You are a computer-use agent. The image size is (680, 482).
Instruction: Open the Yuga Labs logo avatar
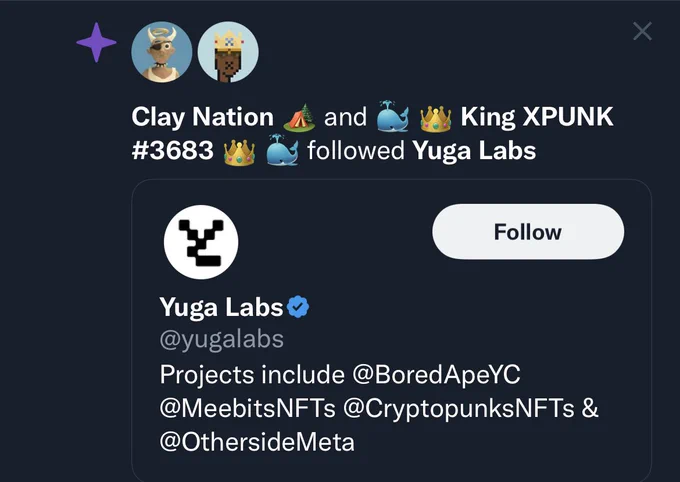click(201, 242)
